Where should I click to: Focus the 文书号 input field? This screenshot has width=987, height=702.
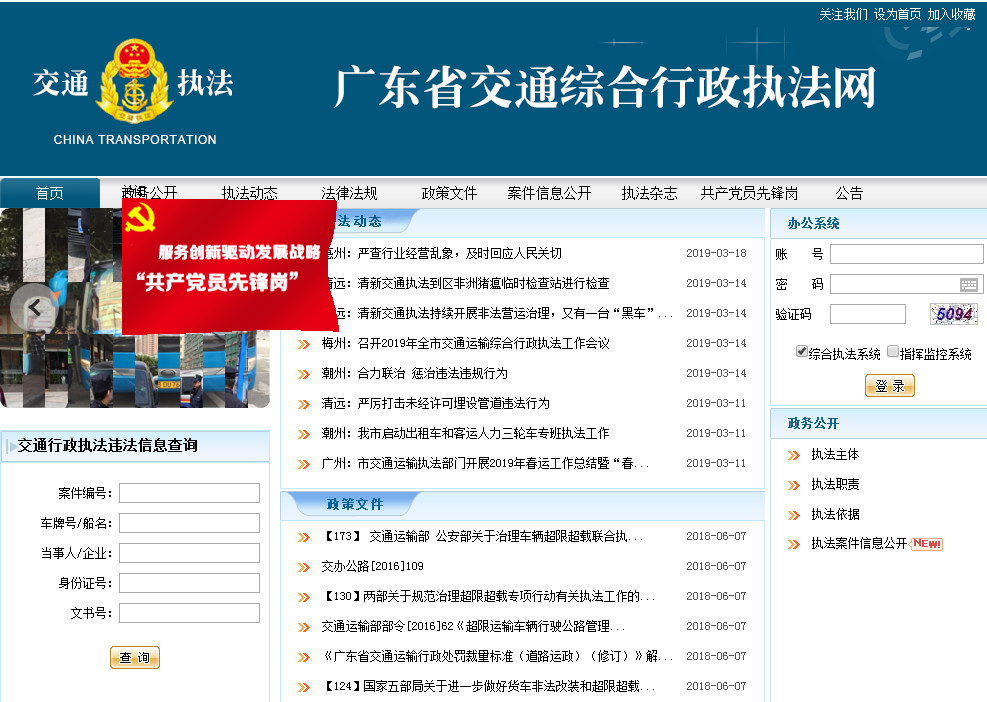click(x=189, y=613)
